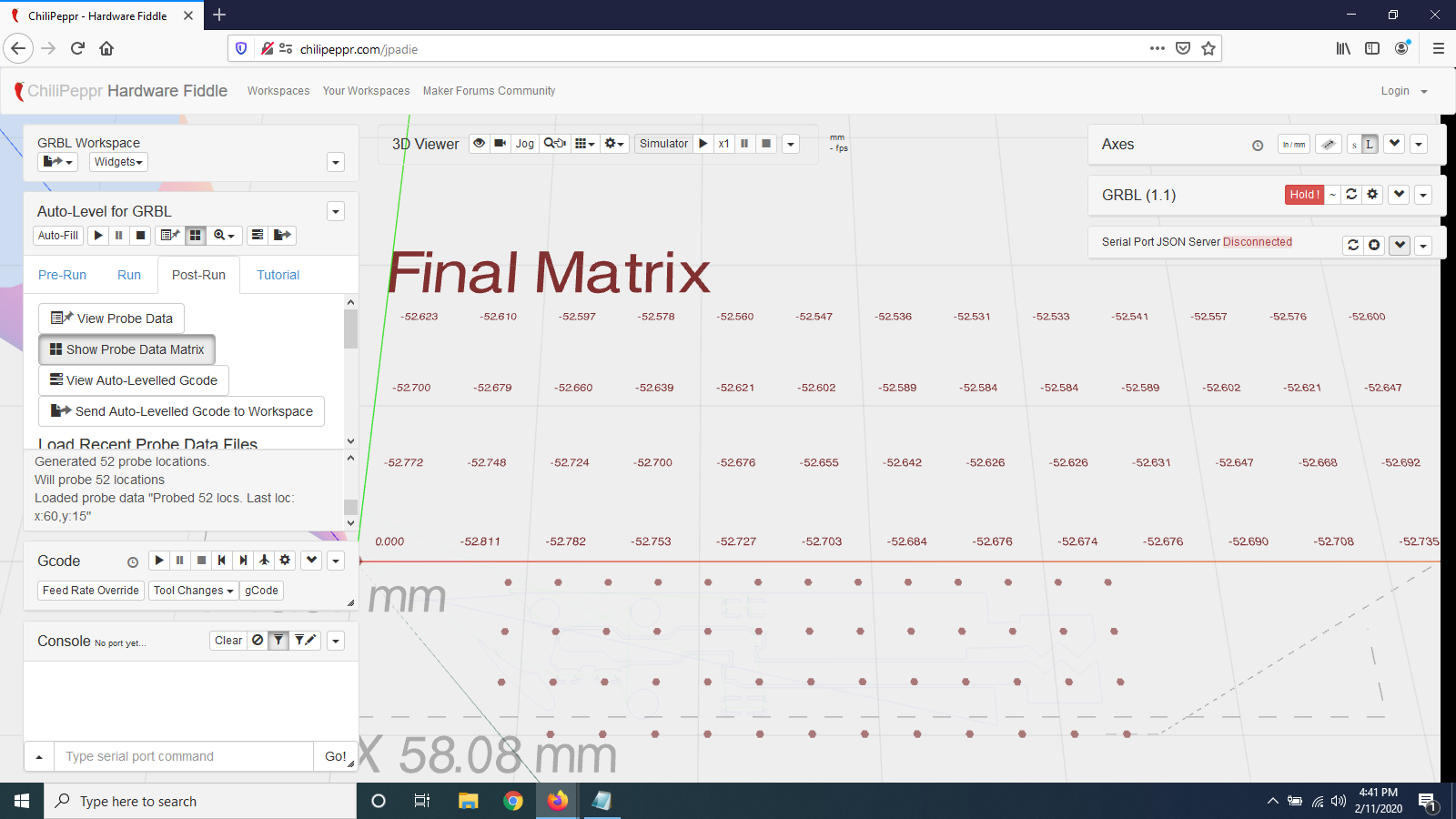Screen dimensions: 1456x819
Task: Open the zoom magnifier dropdown in Auto-Level toolbar
Action: pyautogui.click(x=224, y=235)
